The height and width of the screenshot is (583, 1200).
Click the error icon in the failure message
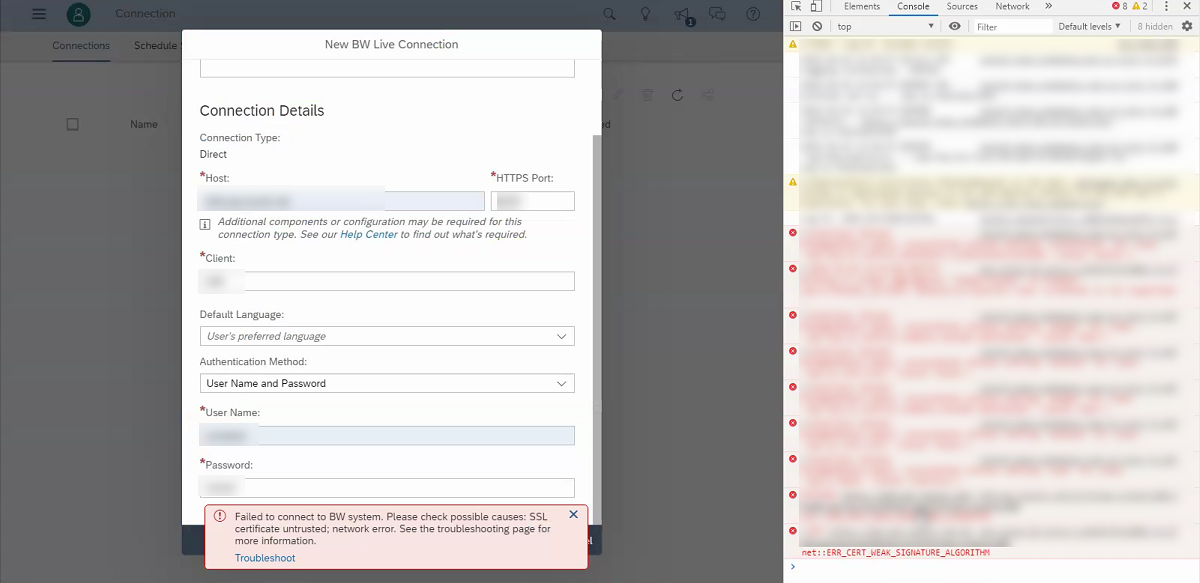tap(220, 516)
